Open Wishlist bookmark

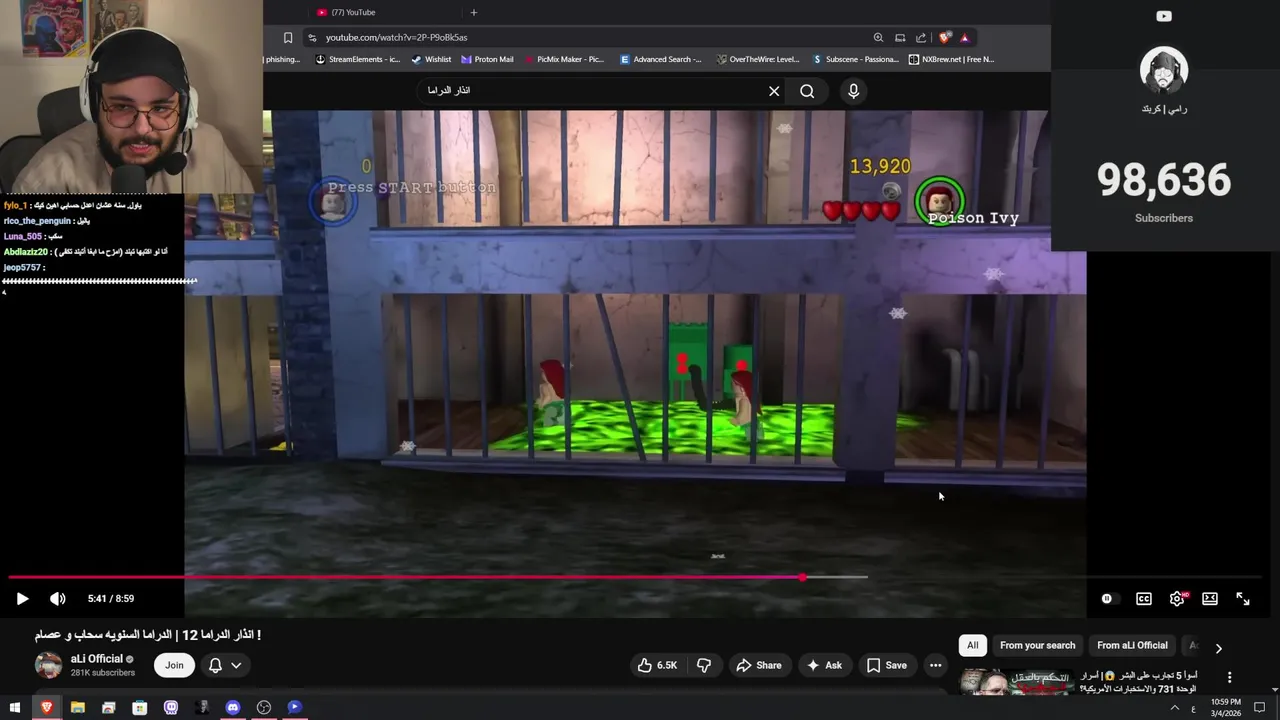coord(431,59)
